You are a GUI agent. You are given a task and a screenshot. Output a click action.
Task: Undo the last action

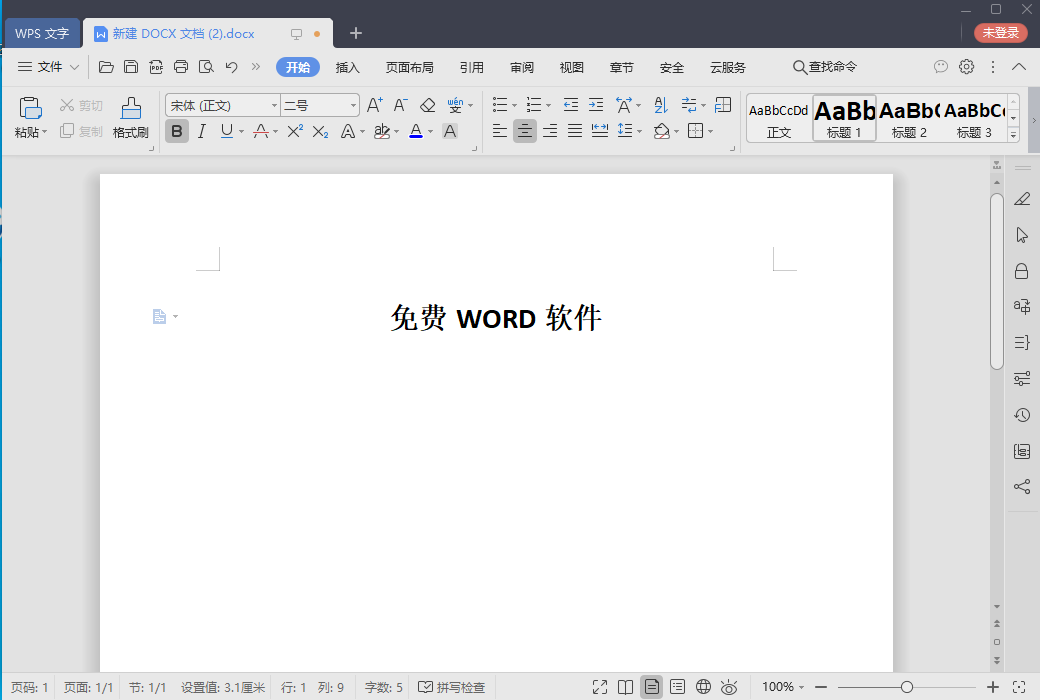pyautogui.click(x=231, y=67)
